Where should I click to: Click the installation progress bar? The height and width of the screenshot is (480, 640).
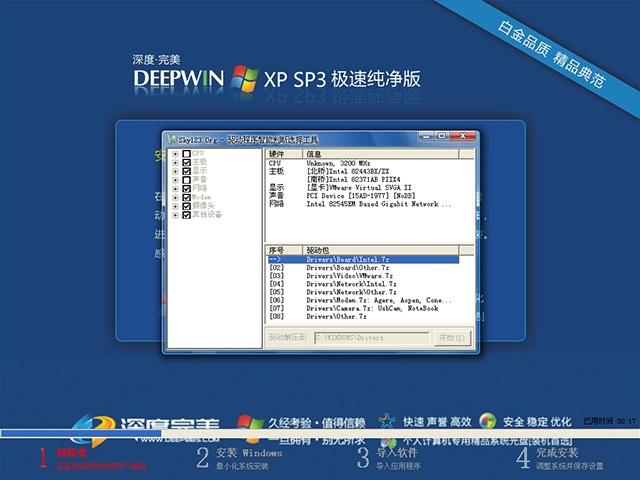320,433
